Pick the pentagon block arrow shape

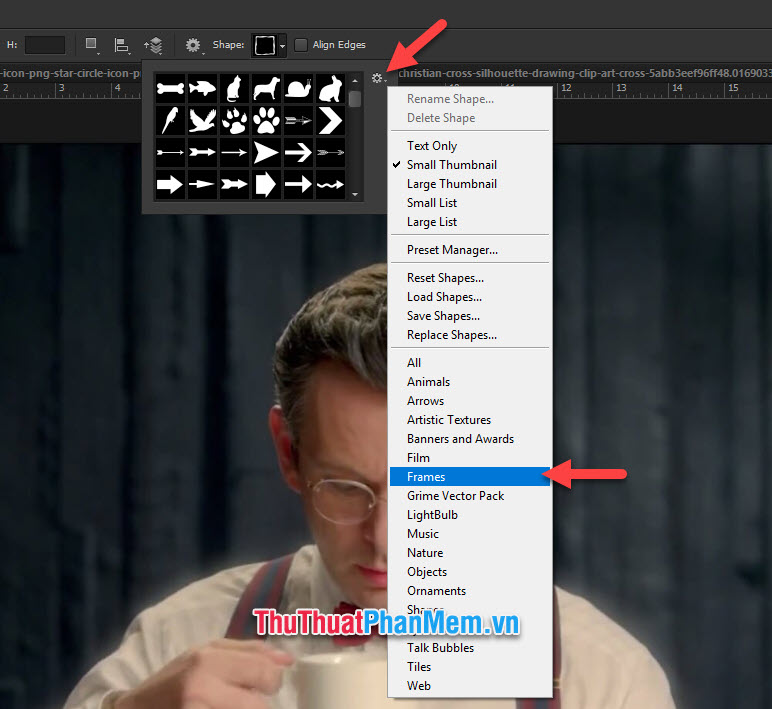[x=266, y=185]
